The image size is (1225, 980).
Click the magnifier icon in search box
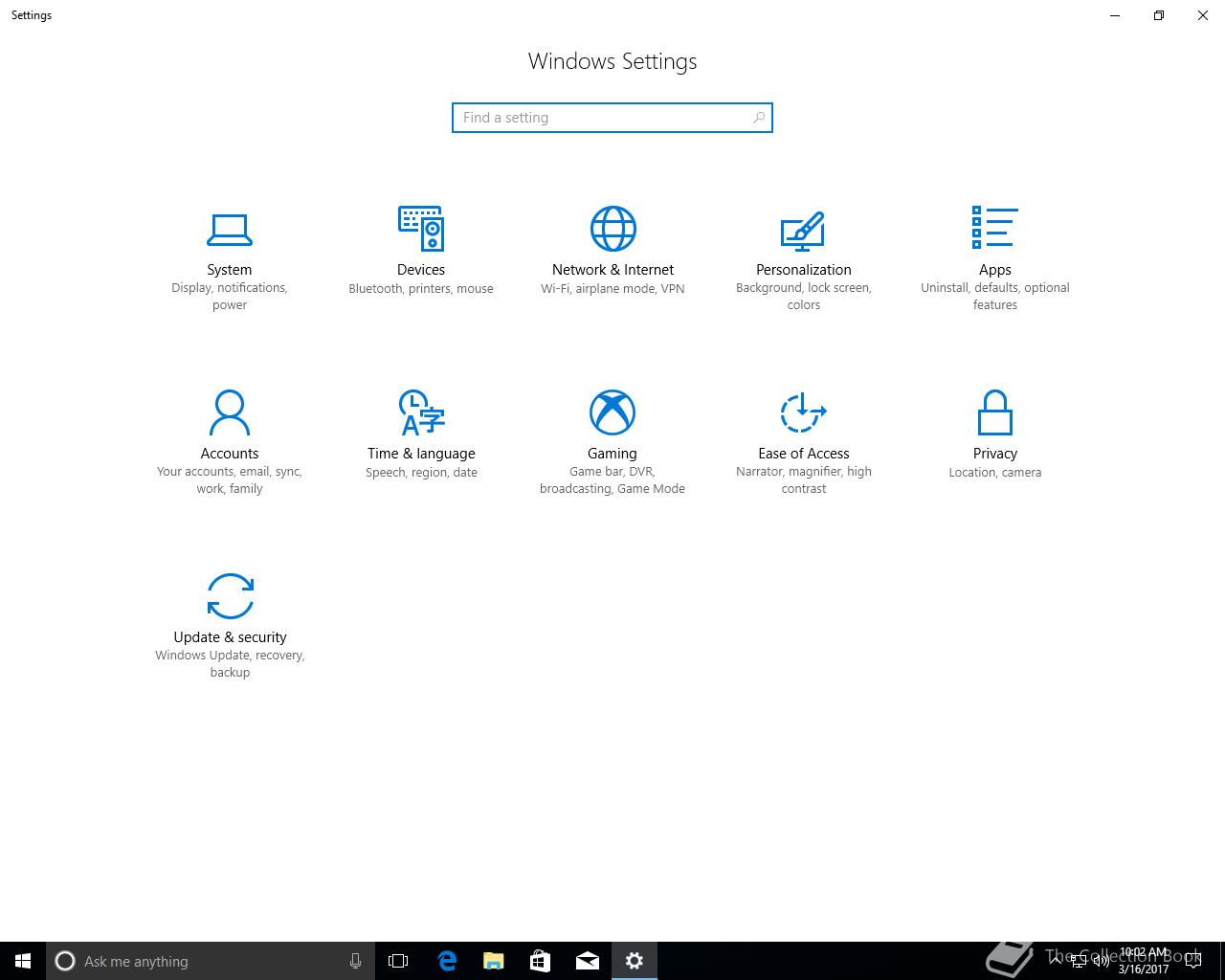click(x=759, y=118)
